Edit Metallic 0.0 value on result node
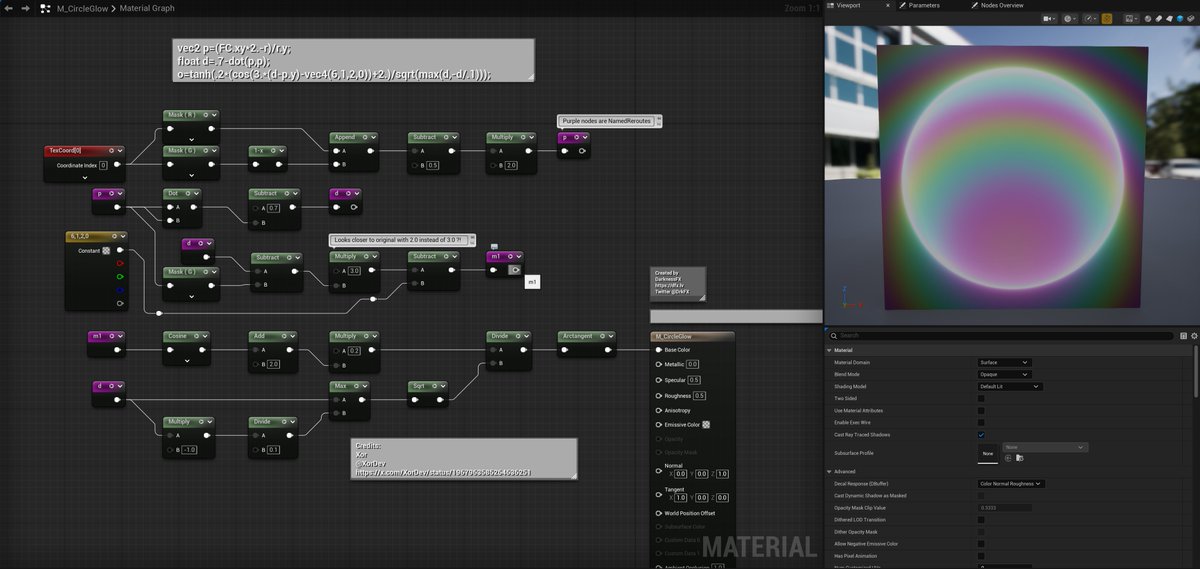This screenshot has height=569, width=1200. 692,365
